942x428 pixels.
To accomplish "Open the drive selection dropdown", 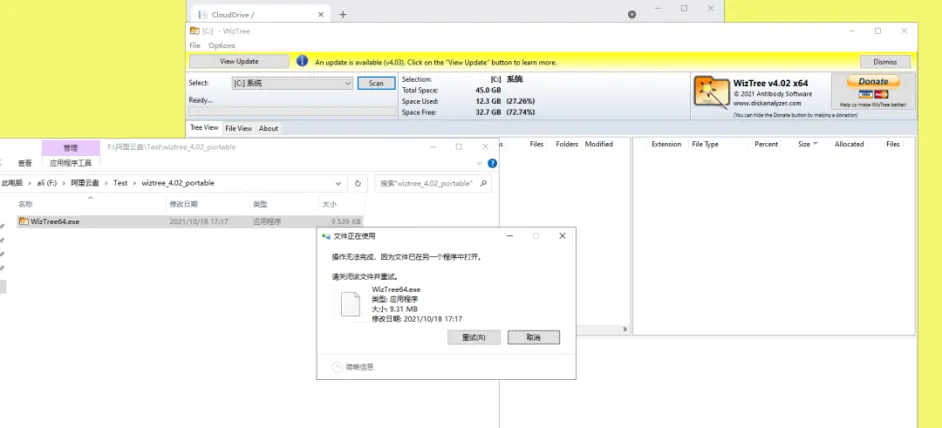I will 348,84.
